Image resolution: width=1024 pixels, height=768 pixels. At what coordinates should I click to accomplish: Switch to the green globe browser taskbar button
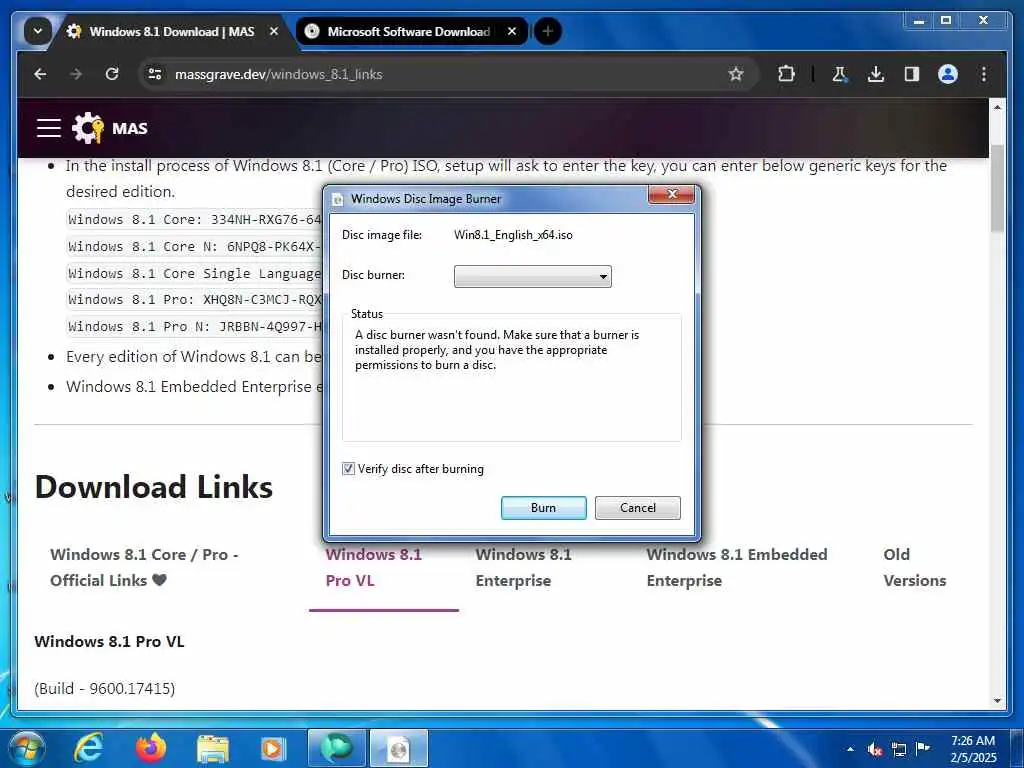tap(337, 748)
